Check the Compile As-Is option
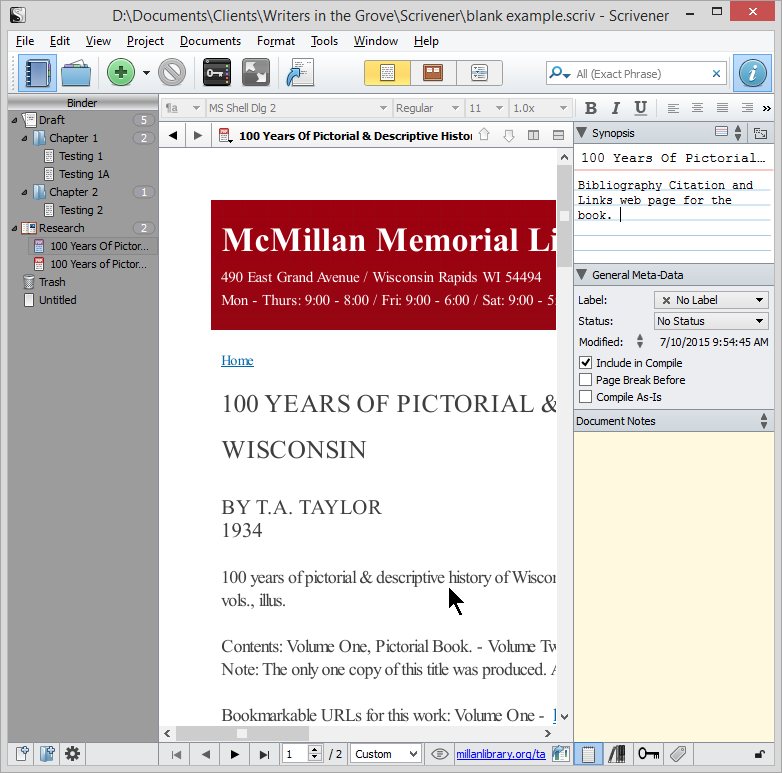The image size is (782, 773). (x=586, y=397)
